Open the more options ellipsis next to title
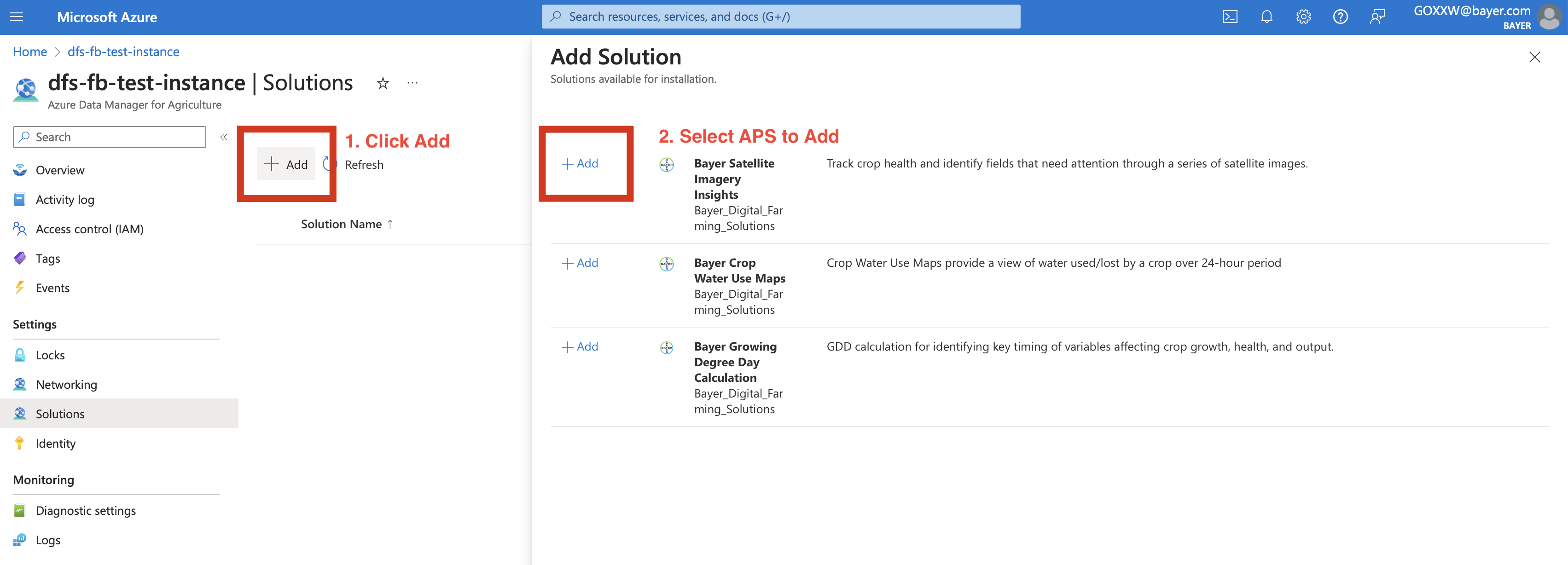Viewport: 1568px width, 565px height. (412, 83)
